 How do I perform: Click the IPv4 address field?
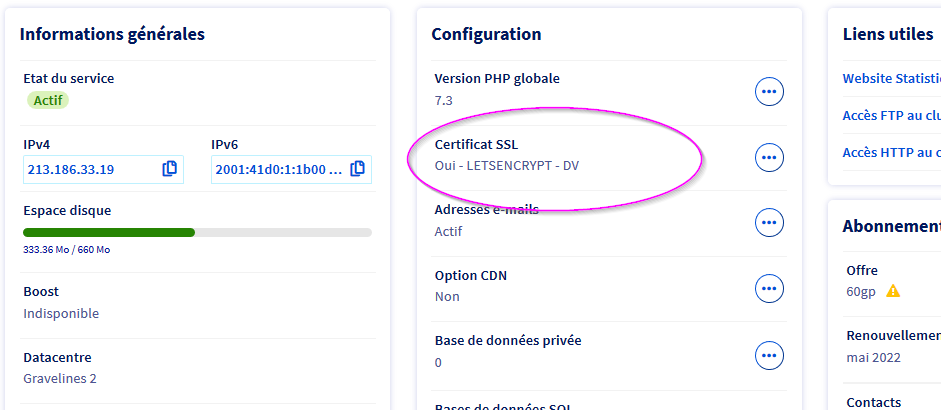click(x=90, y=169)
